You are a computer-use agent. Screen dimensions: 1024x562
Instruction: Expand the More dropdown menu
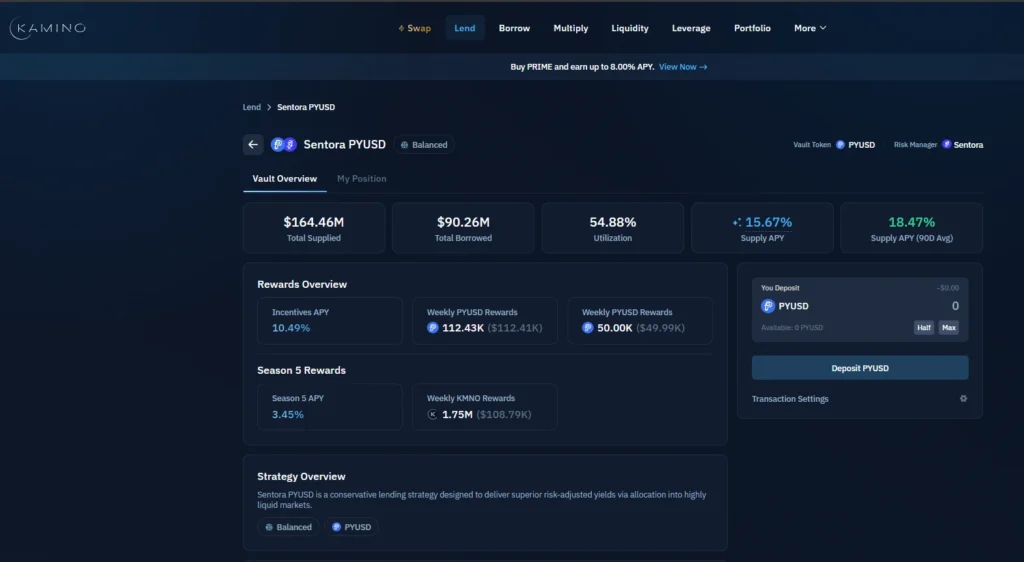pyautogui.click(x=810, y=28)
